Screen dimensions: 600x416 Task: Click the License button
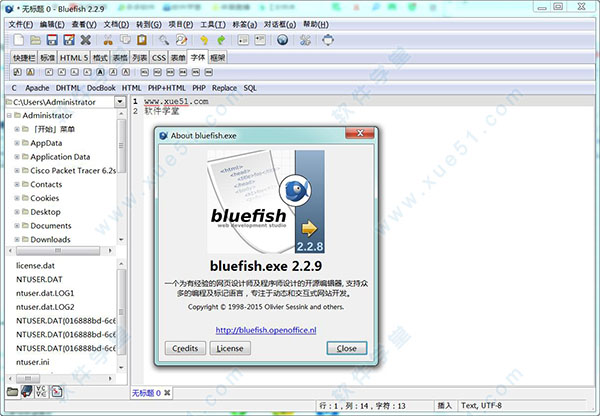pyautogui.click(x=230, y=348)
